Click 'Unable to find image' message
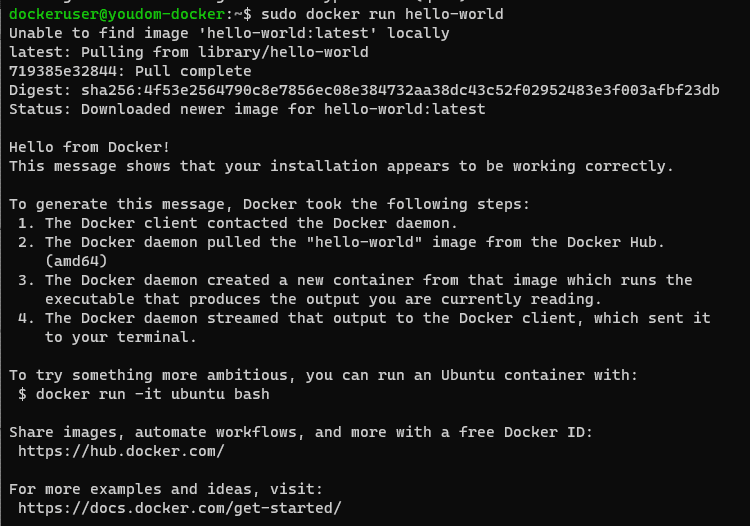Screen dimensions: 750x526 tap(229, 33)
